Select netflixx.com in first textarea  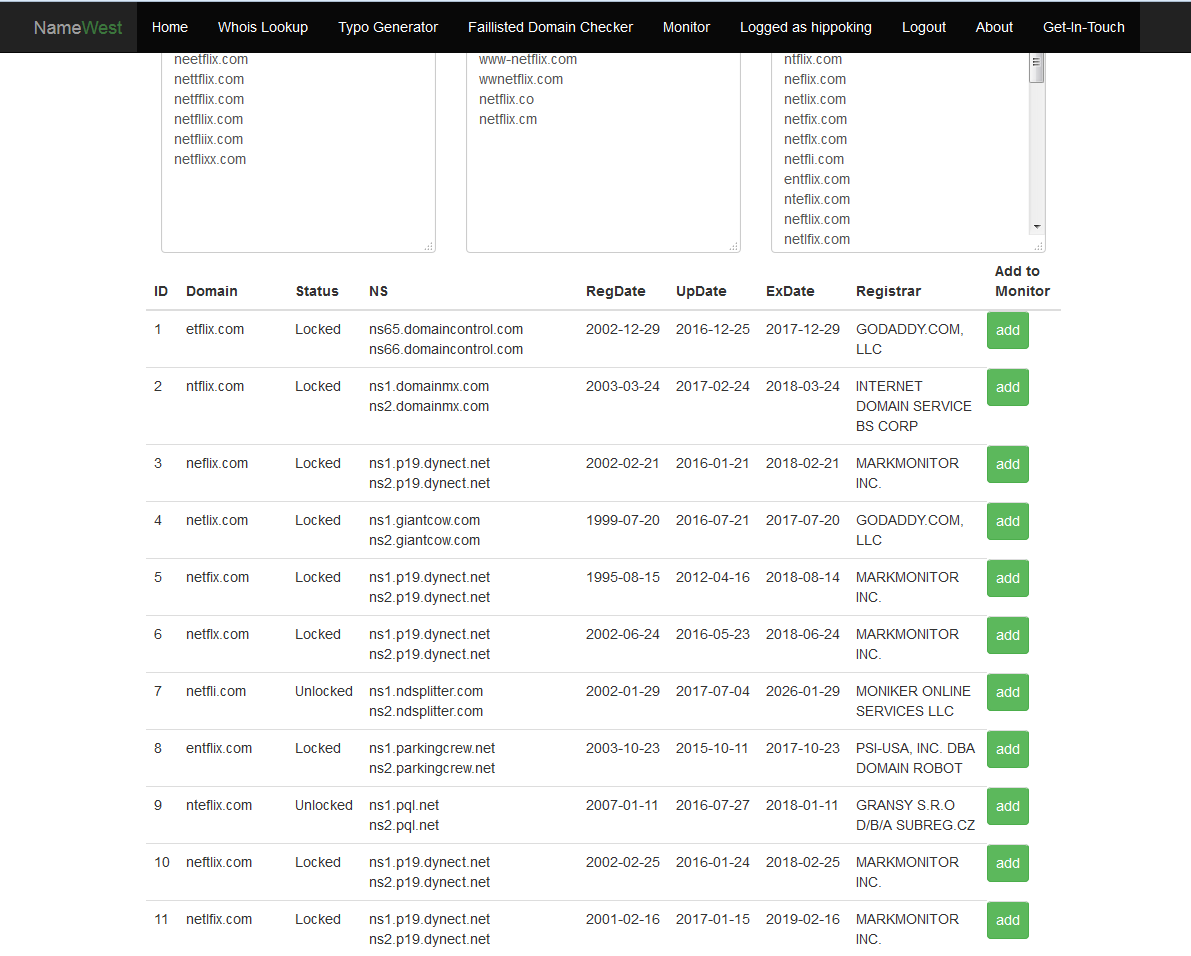pyautogui.click(x=210, y=159)
